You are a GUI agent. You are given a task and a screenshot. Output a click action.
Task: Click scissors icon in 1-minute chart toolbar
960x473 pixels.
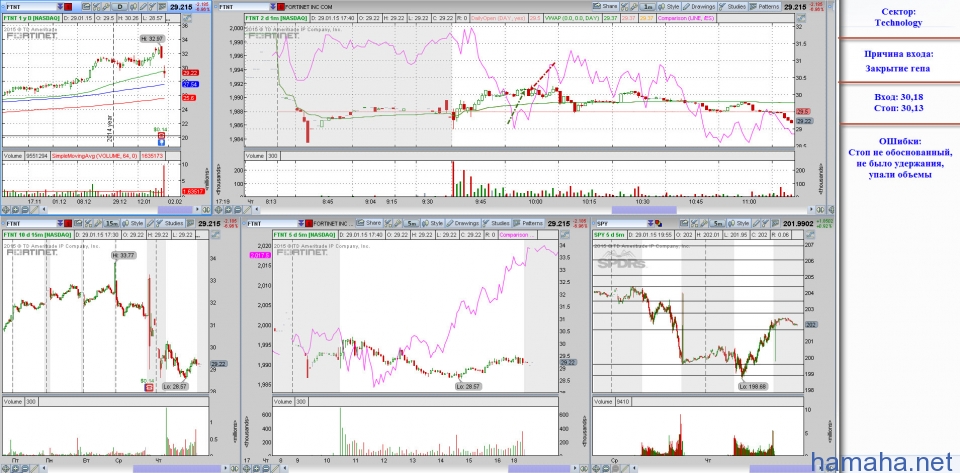tap(624, 7)
